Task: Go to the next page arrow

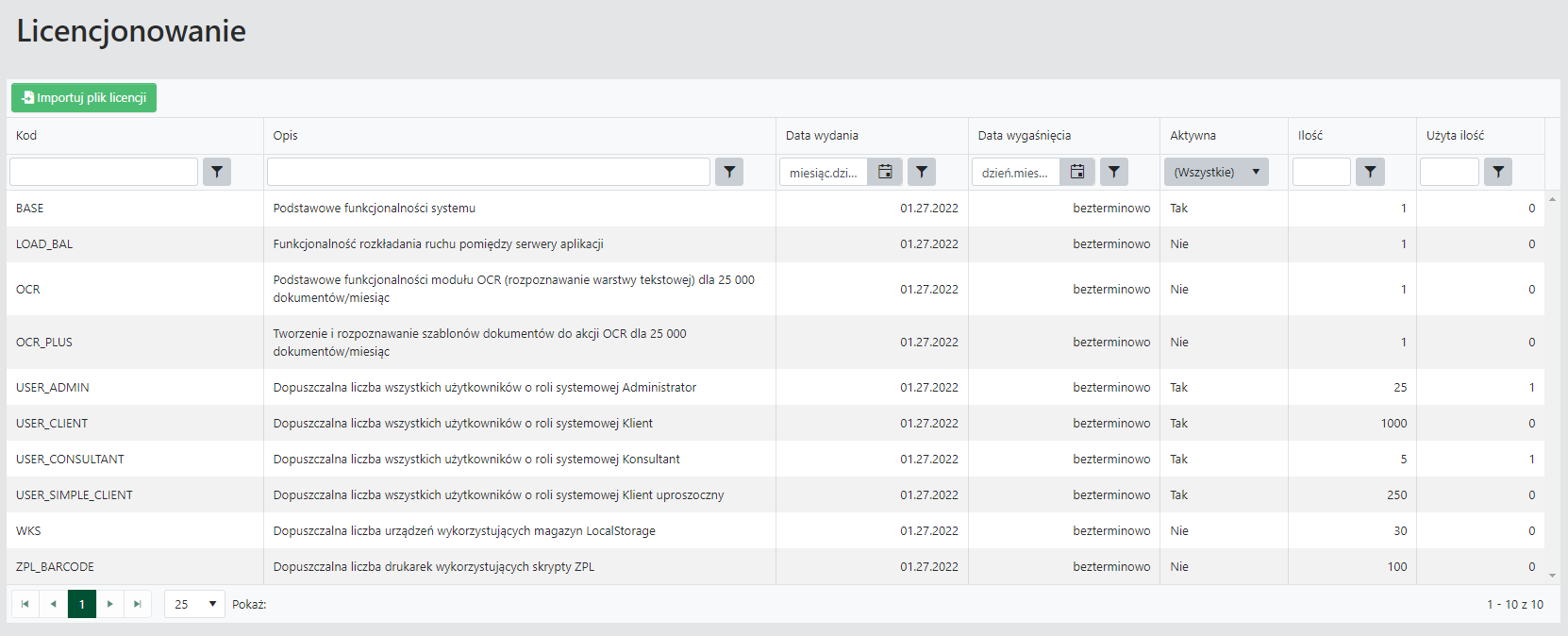Action: (x=109, y=604)
